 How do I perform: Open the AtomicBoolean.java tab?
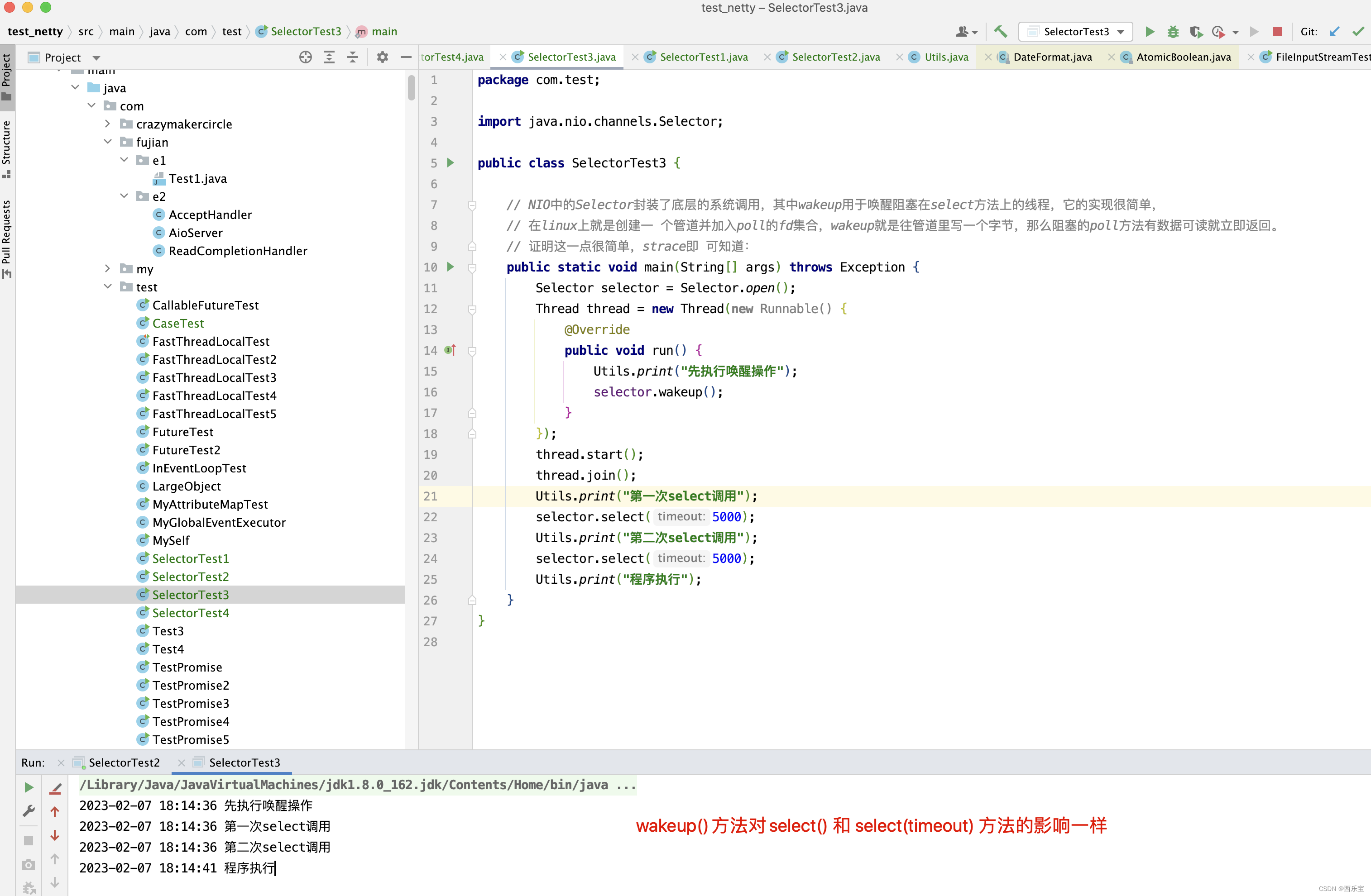[1183, 57]
